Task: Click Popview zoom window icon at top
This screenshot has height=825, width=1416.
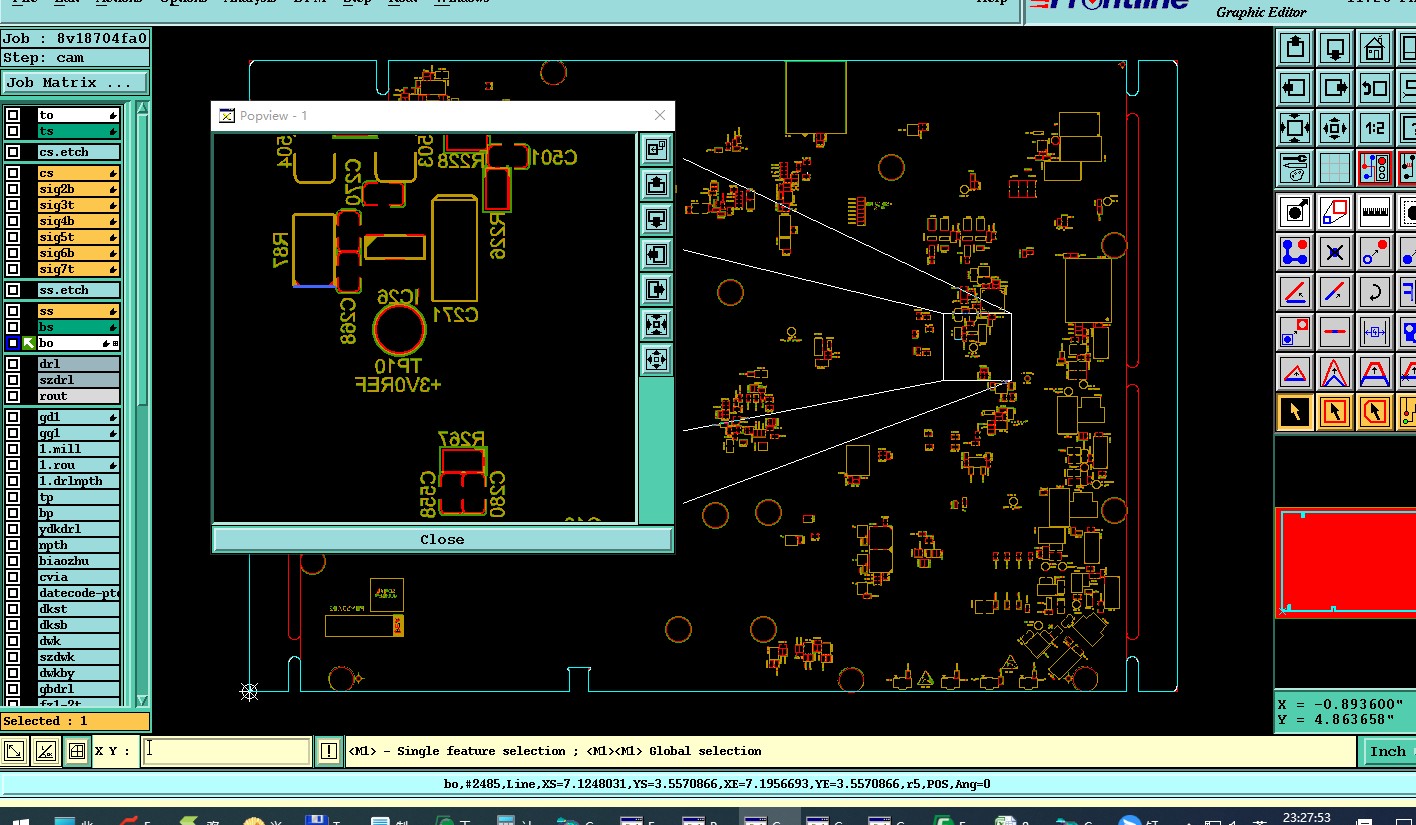Action: 656,149
